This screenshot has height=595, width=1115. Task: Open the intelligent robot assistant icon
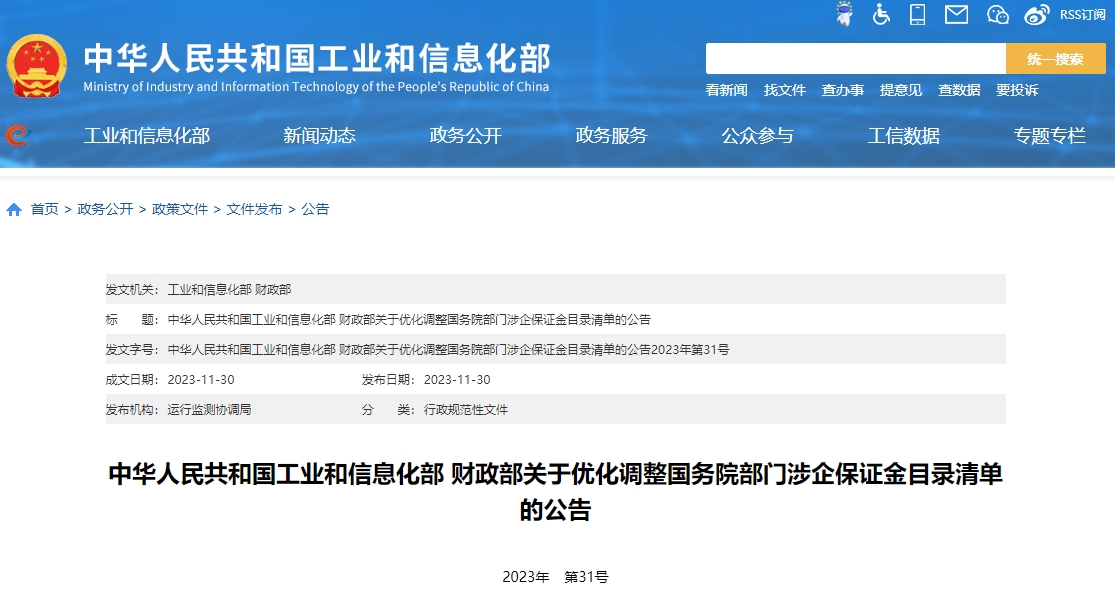[x=846, y=14]
